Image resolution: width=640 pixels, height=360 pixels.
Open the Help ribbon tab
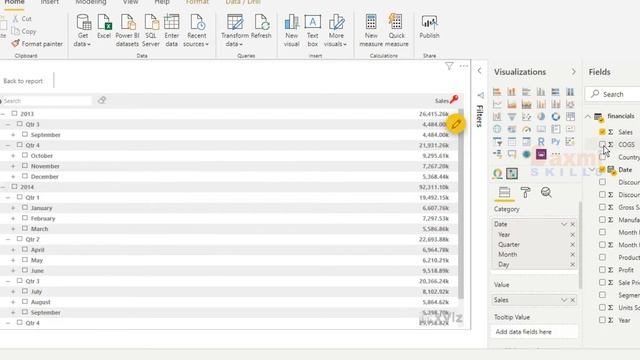tap(162, 2)
